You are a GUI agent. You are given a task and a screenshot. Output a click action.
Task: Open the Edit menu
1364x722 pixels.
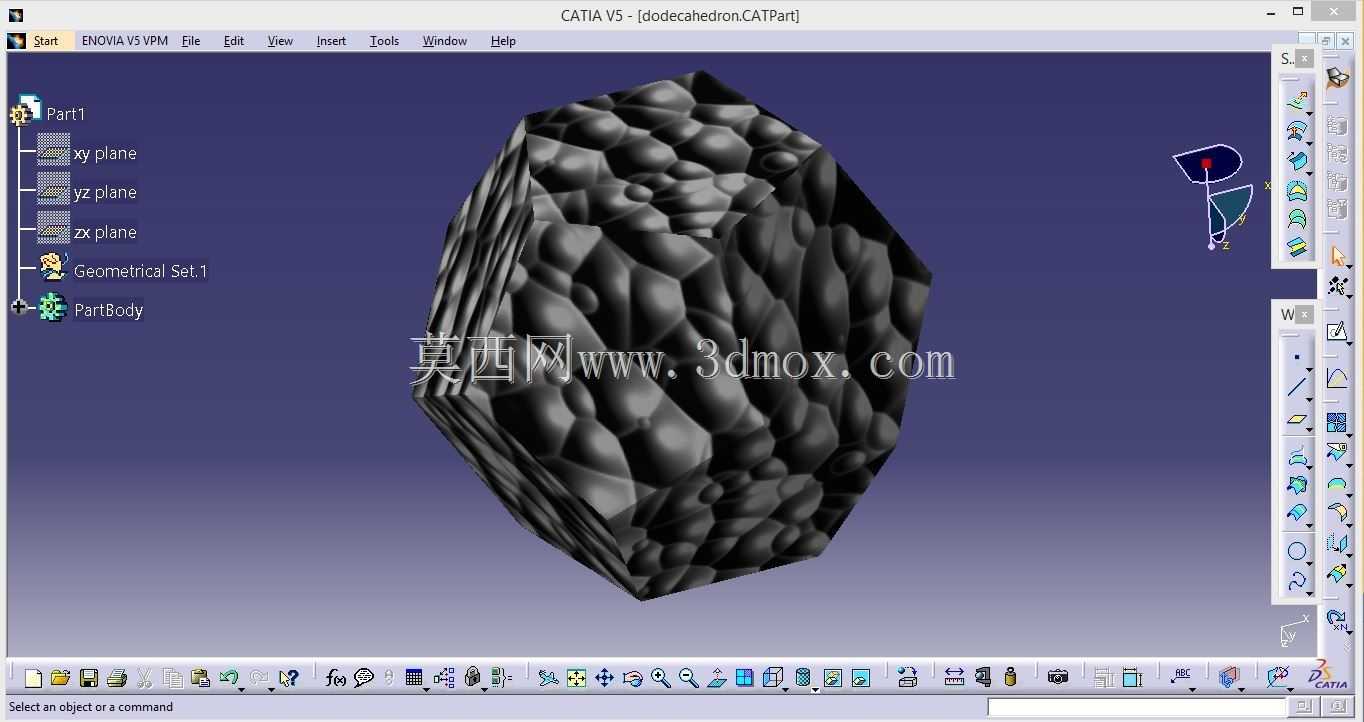click(234, 41)
